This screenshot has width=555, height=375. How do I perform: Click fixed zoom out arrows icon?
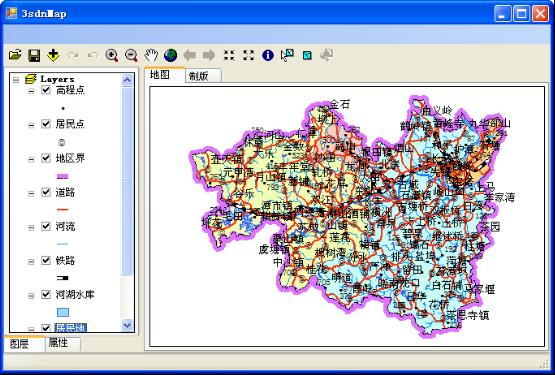click(x=248, y=55)
